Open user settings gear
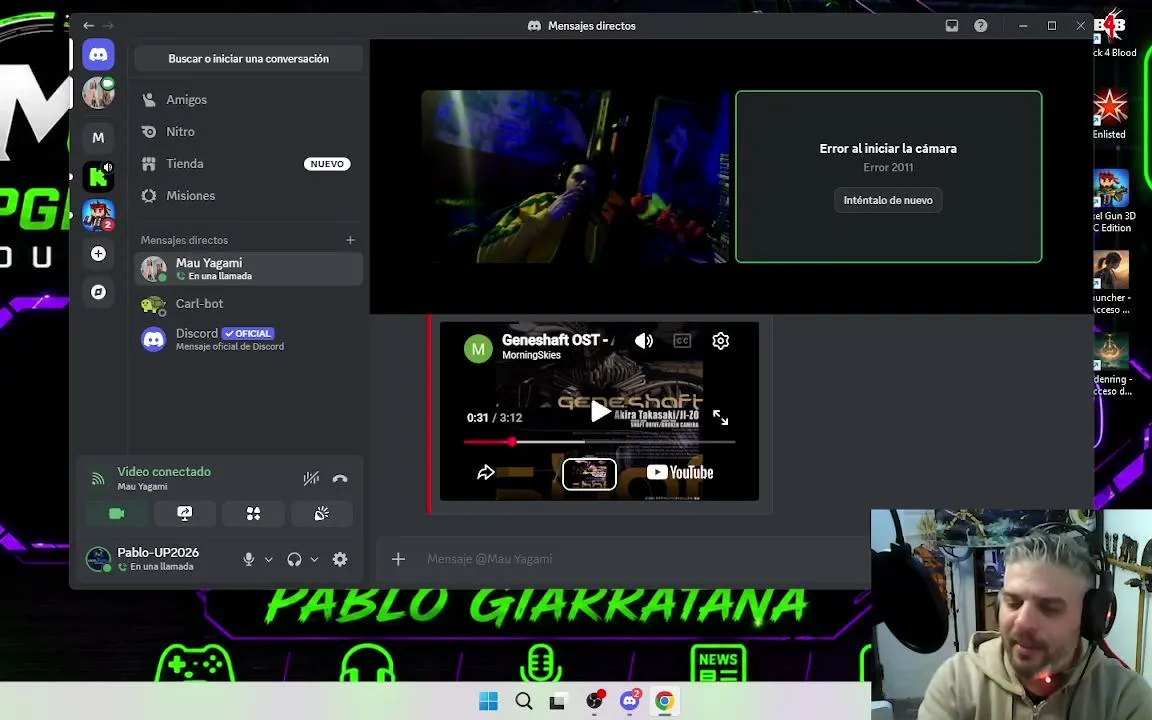This screenshot has width=1152, height=720. 339,559
